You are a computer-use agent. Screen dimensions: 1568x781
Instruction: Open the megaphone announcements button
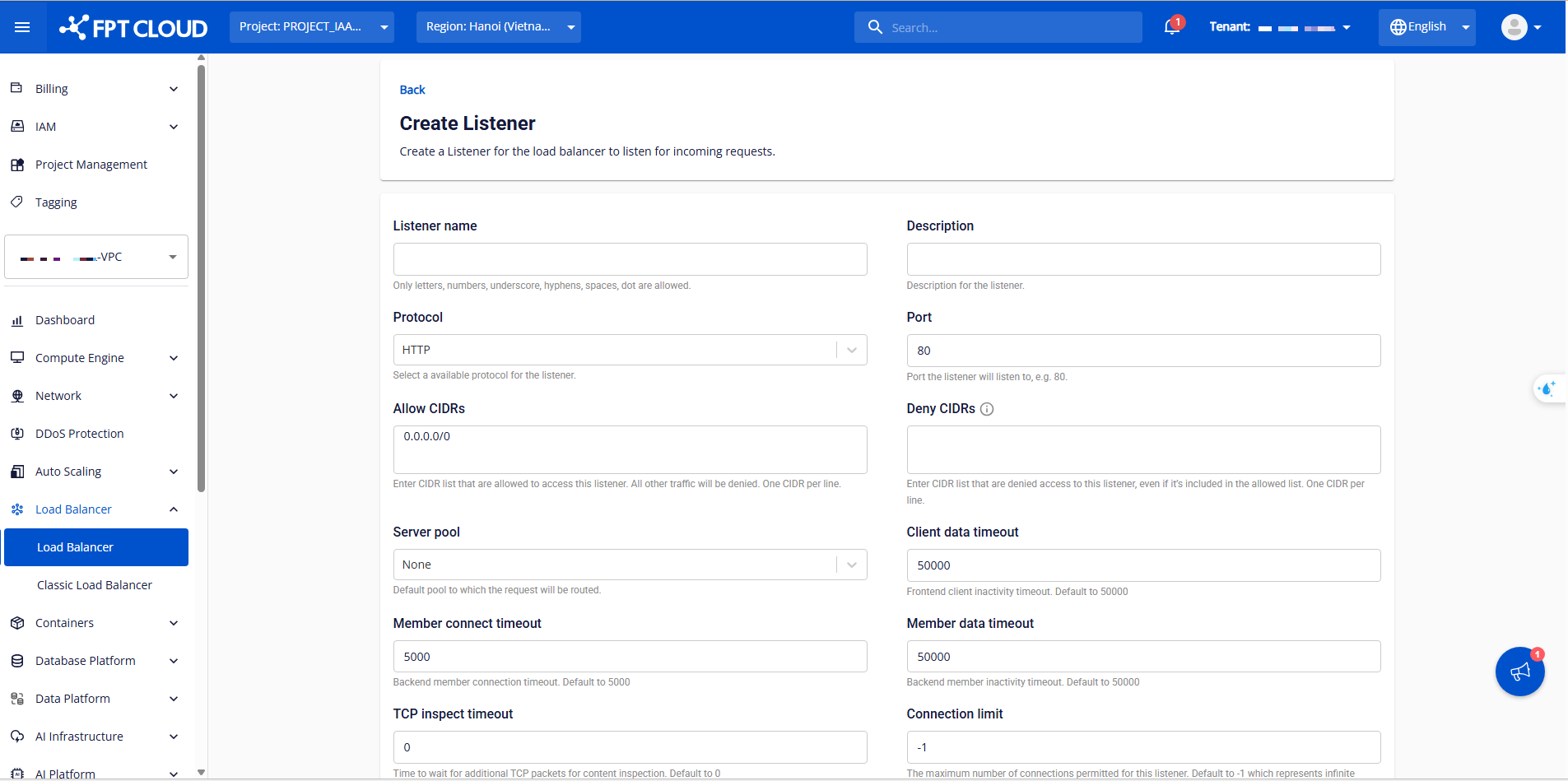[x=1519, y=672]
